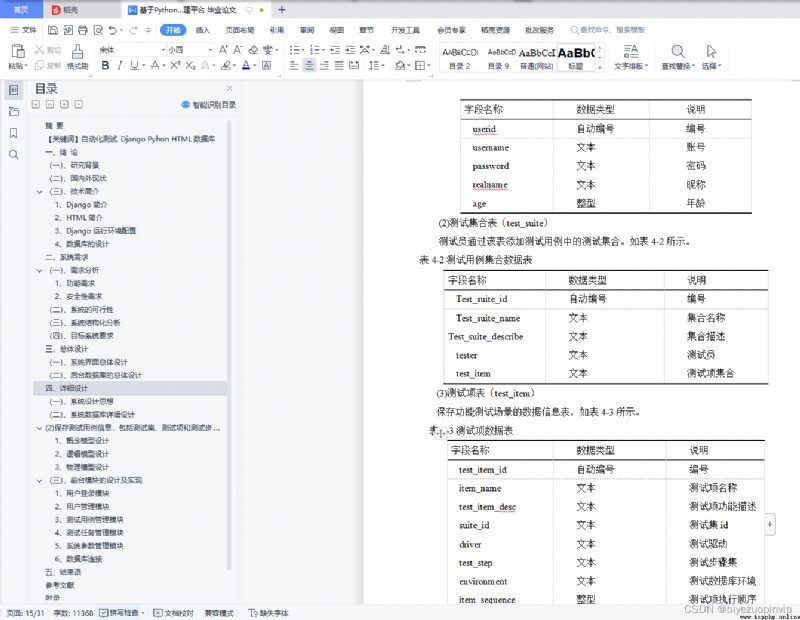Apply the 标题 heading style

click(576, 58)
